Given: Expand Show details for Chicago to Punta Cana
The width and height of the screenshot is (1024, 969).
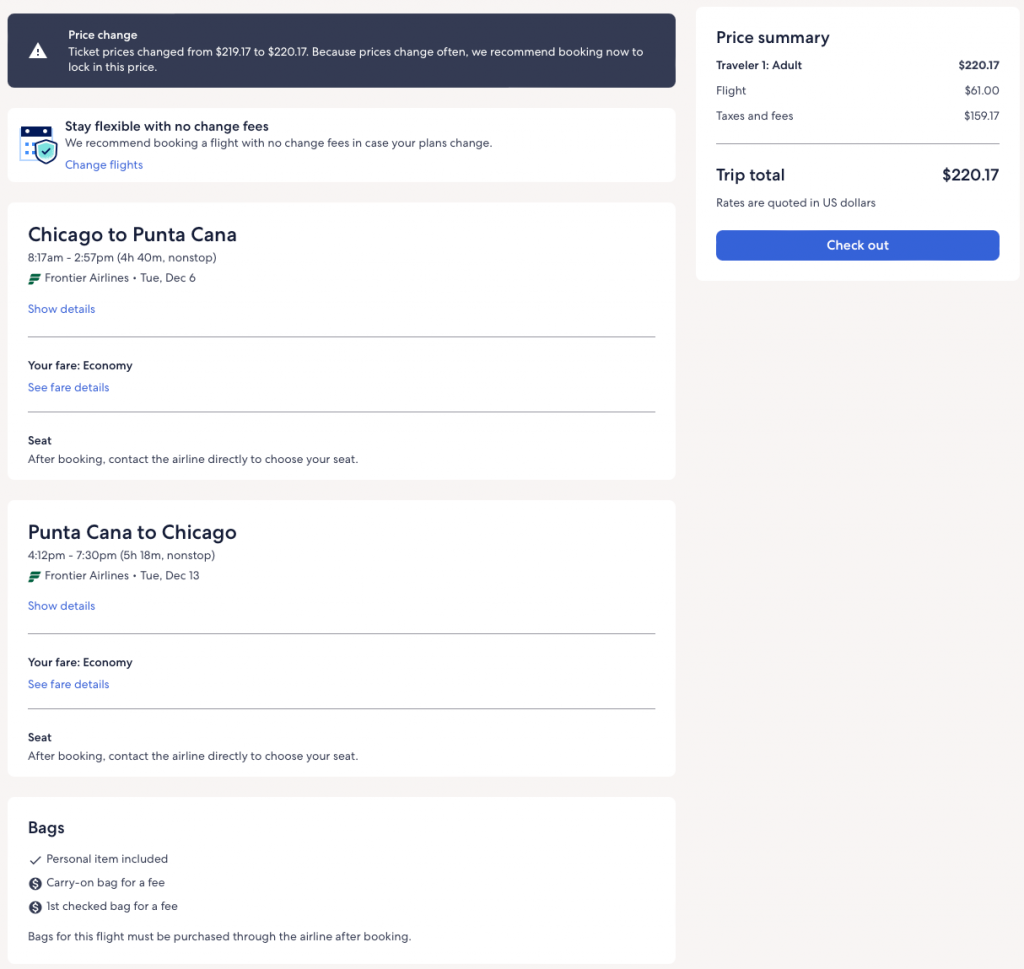Looking at the screenshot, I should [x=61, y=309].
